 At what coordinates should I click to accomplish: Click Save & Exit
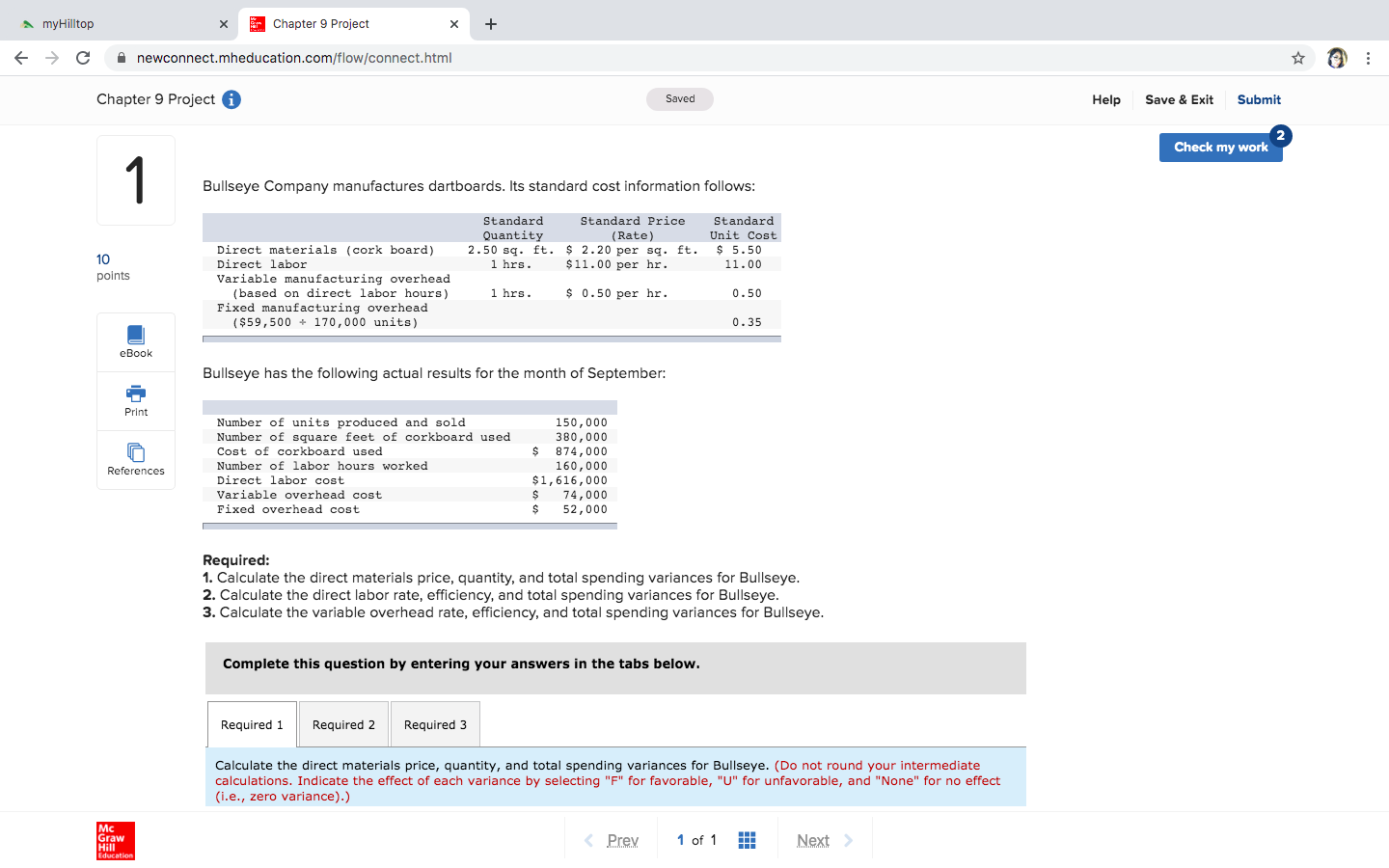[1179, 99]
